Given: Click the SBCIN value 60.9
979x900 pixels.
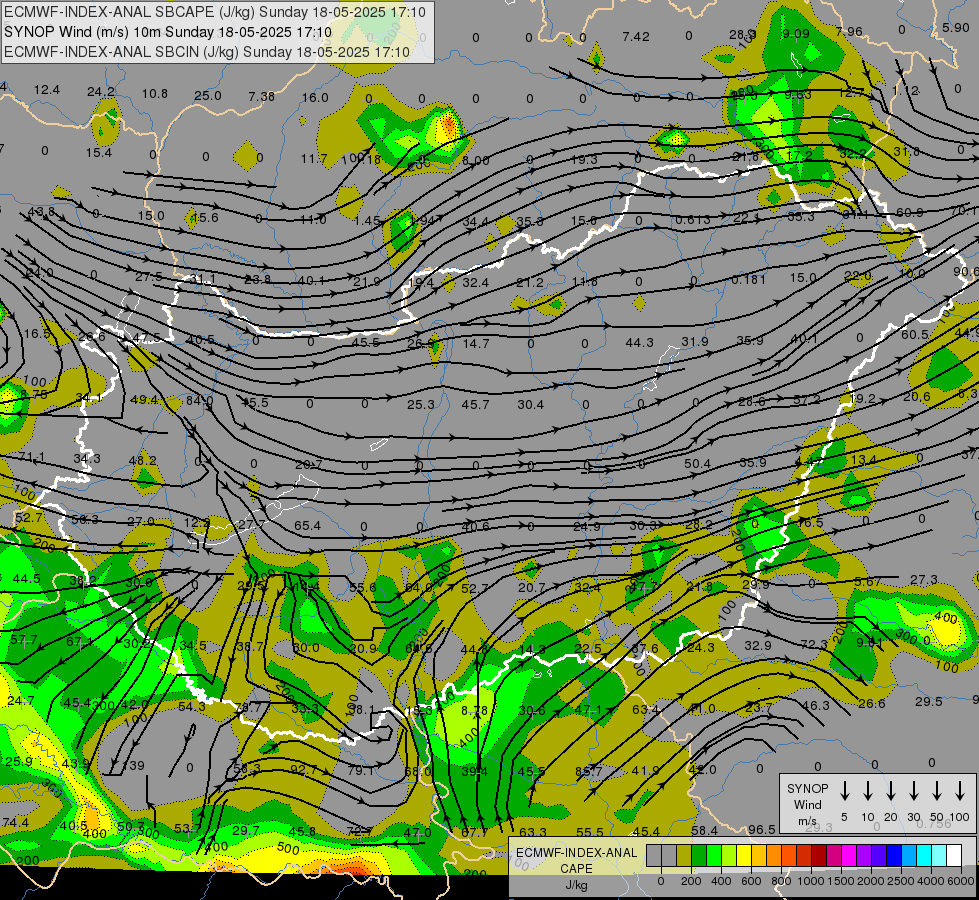Looking at the screenshot, I should tap(910, 212).
